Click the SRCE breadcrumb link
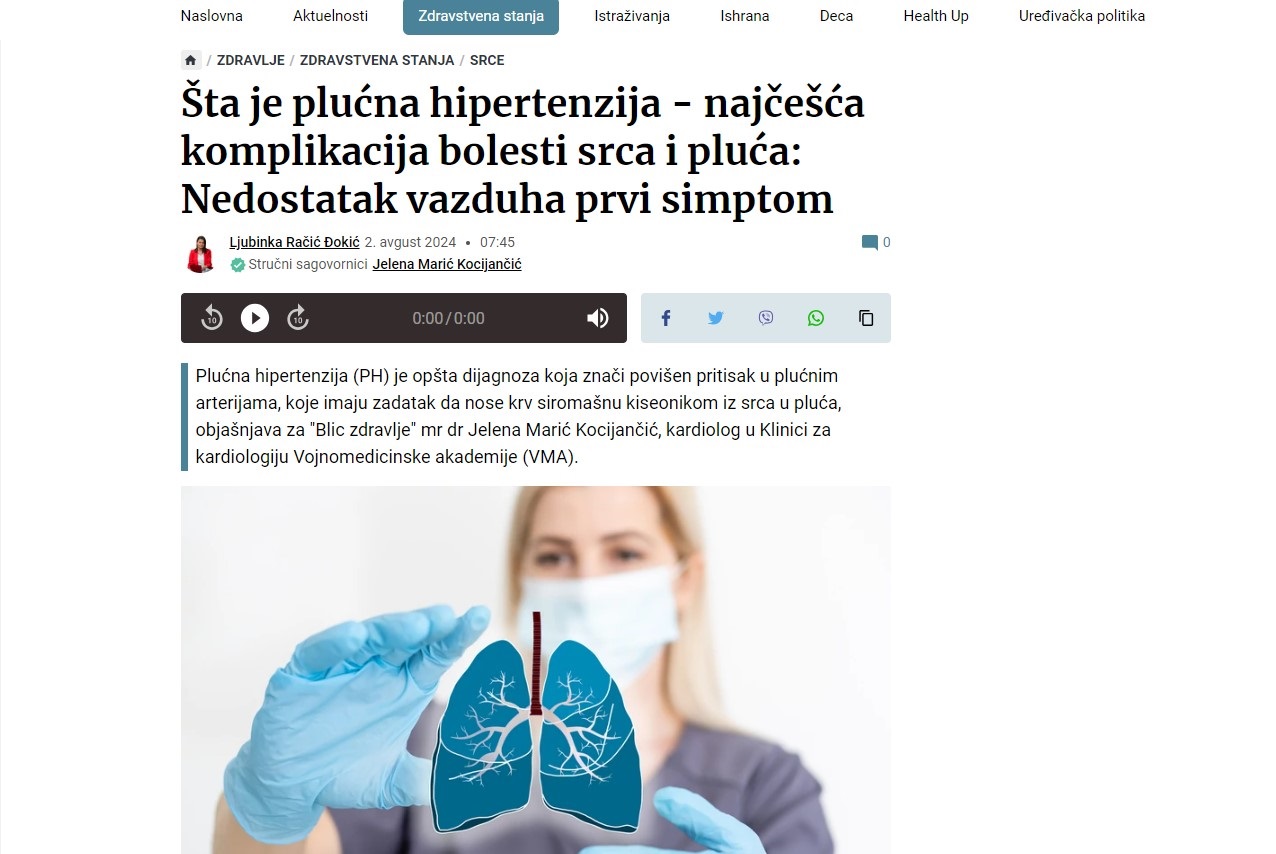 point(487,60)
